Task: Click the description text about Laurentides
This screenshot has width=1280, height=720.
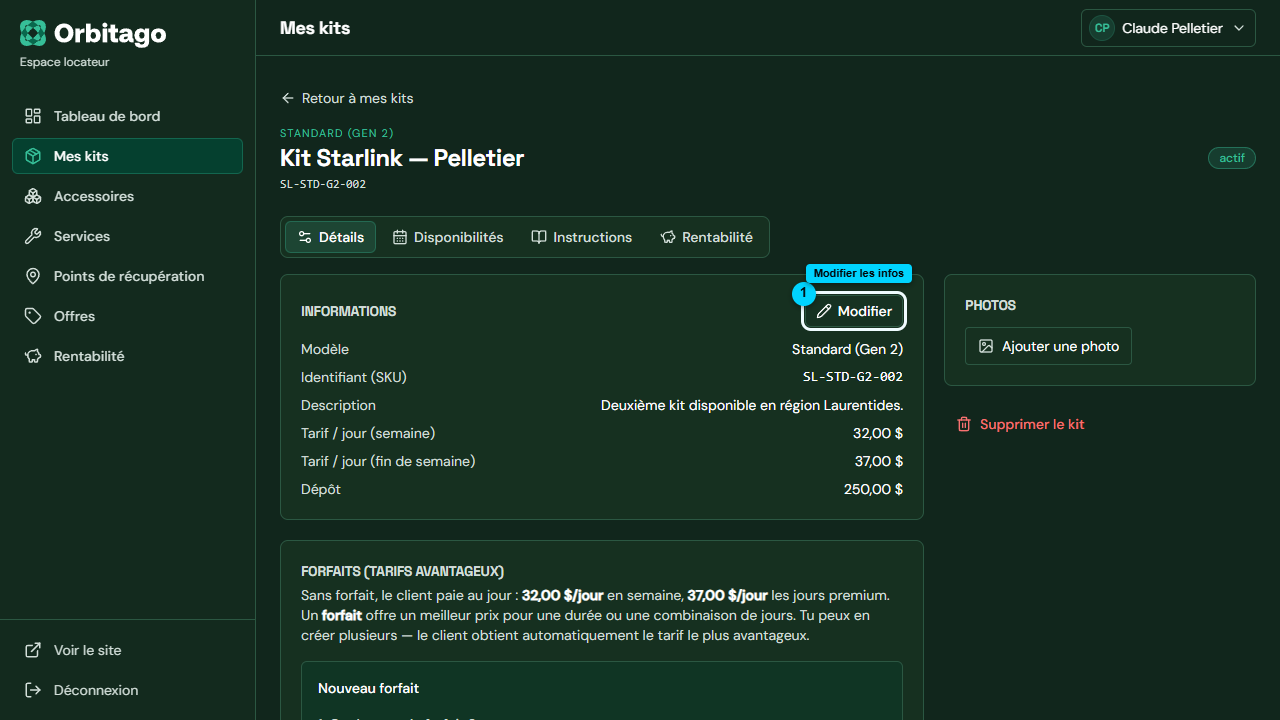Action: (x=752, y=405)
